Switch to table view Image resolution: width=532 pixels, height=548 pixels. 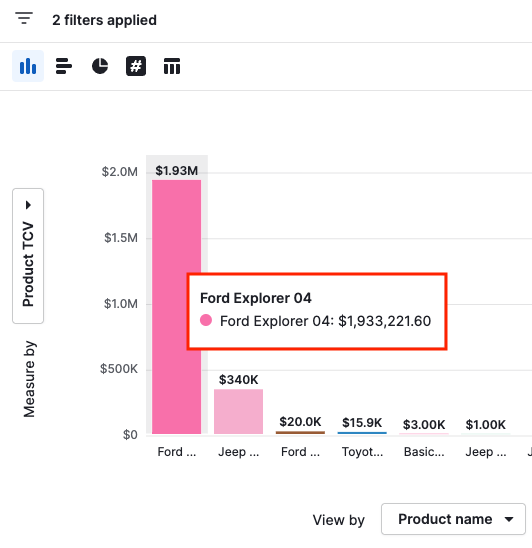tap(172, 66)
